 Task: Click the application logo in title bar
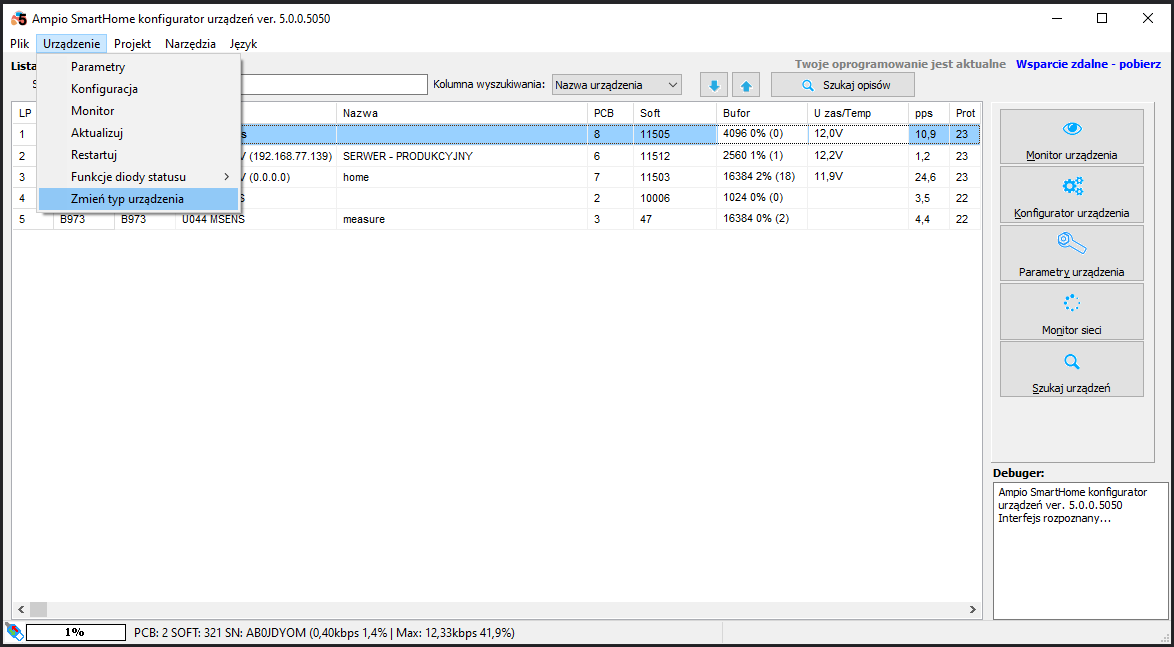(x=19, y=19)
